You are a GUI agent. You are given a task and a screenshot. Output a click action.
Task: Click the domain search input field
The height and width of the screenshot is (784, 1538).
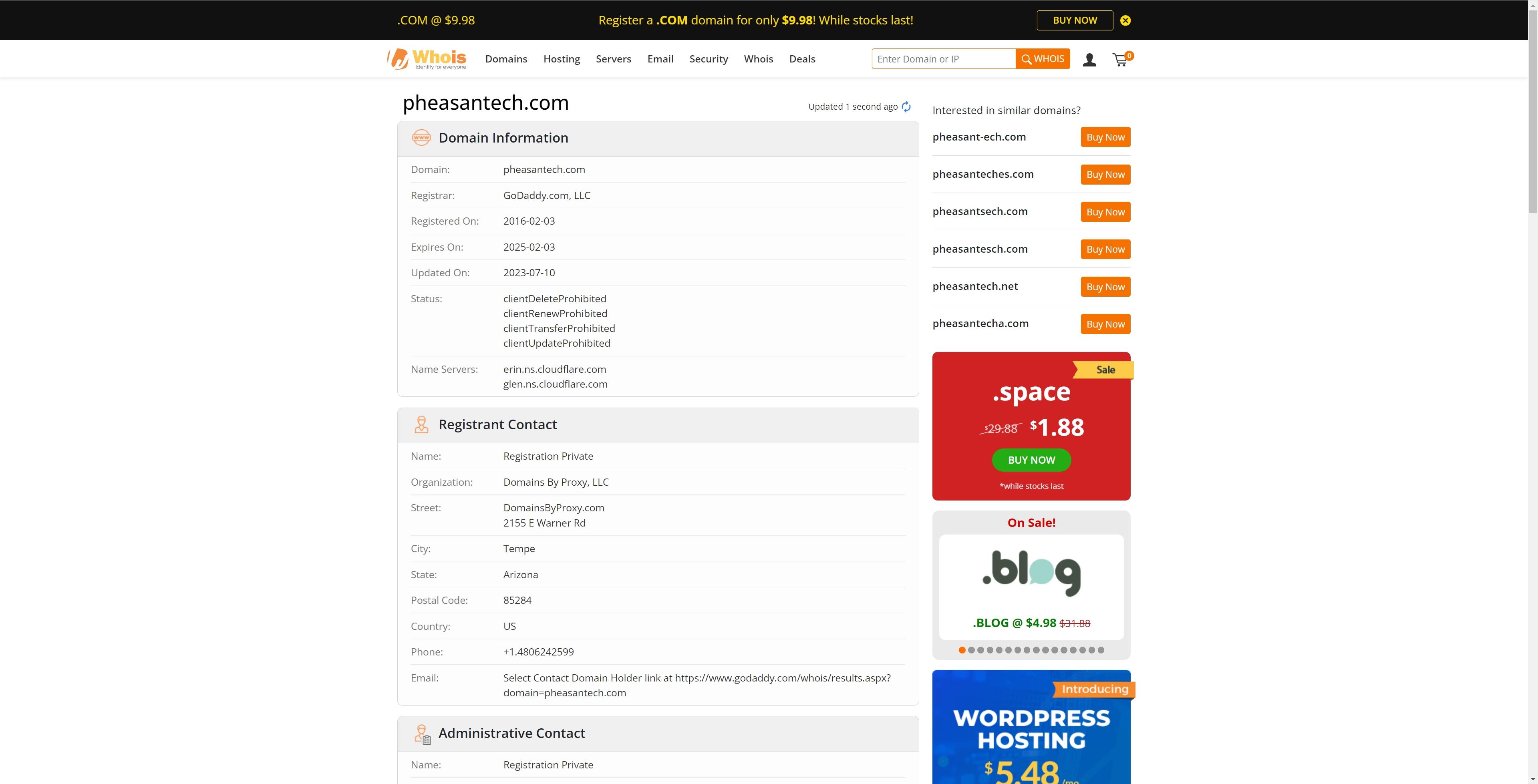pos(944,58)
